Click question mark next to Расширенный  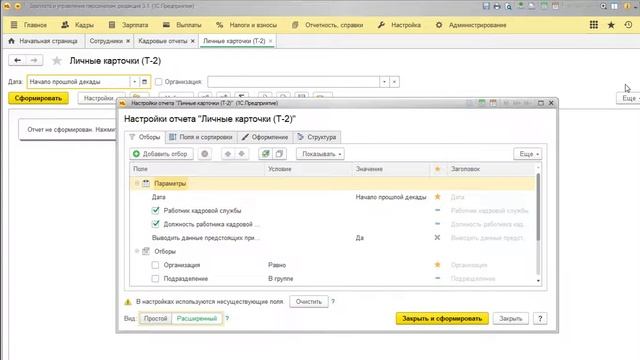coord(227,318)
